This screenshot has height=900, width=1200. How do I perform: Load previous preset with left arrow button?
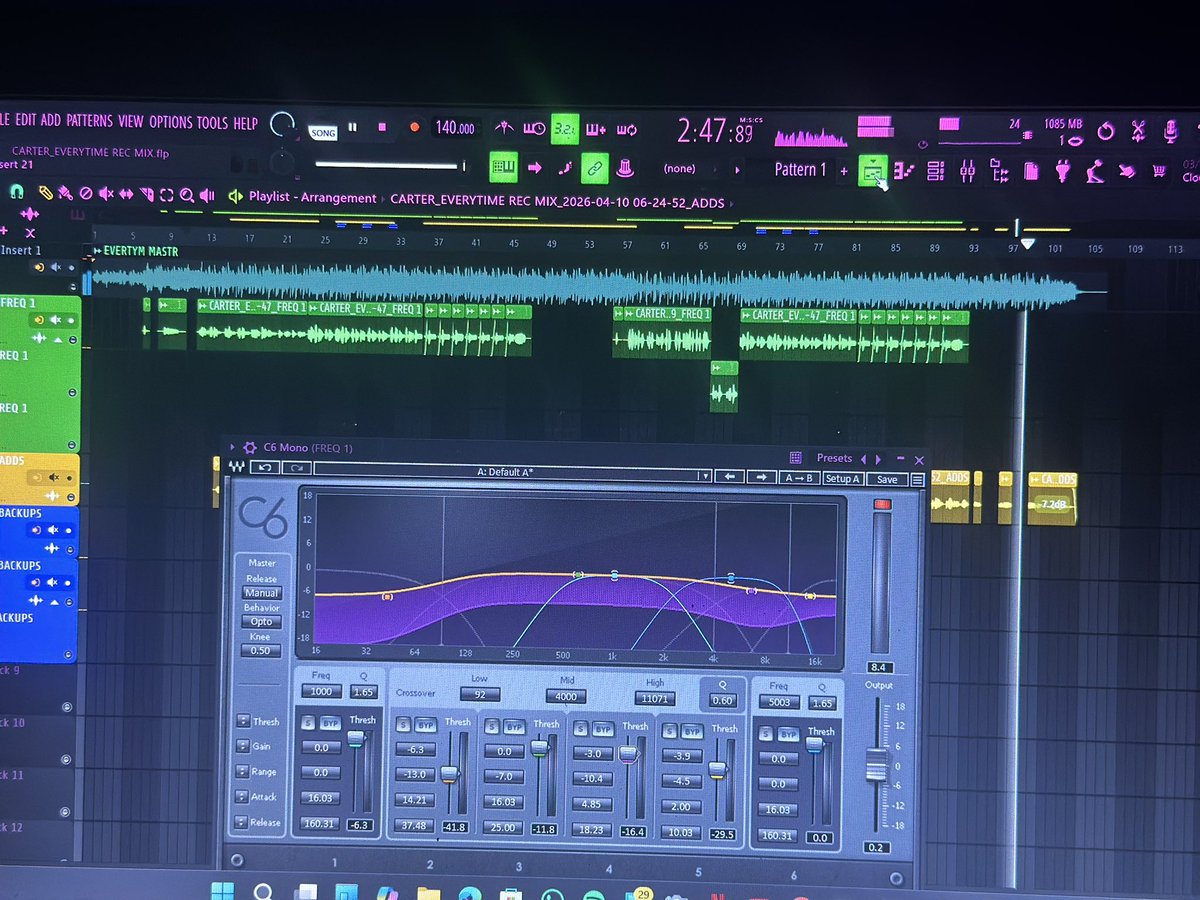click(x=730, y=477)
